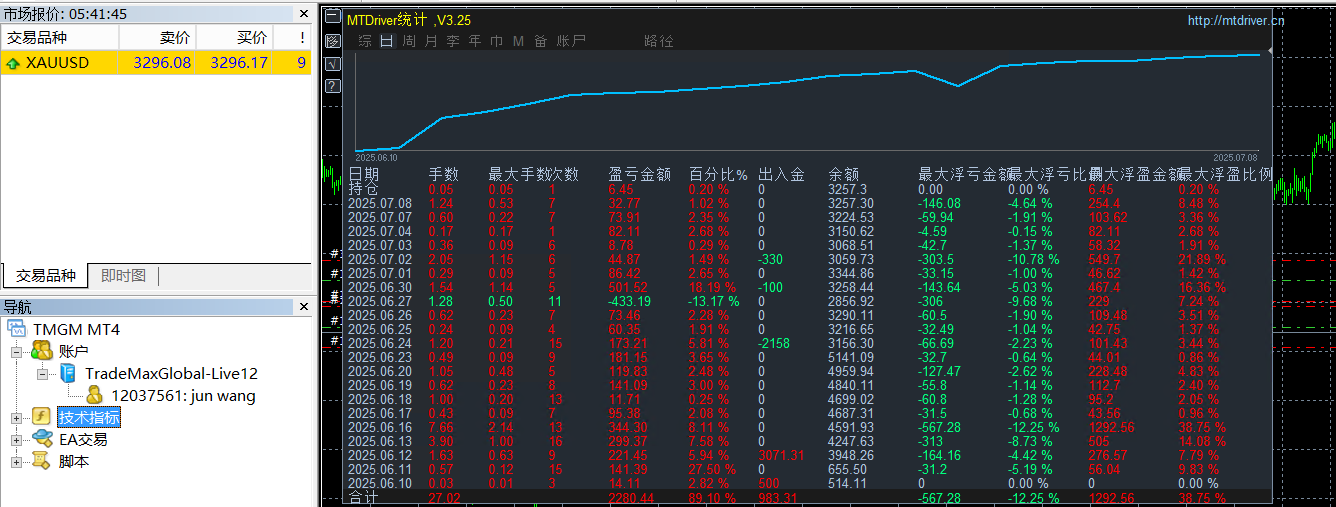Click the 图 chart icon in MTDriver sidebar
The width and height of the screenshot is (1336, 507).
point(332,41)
